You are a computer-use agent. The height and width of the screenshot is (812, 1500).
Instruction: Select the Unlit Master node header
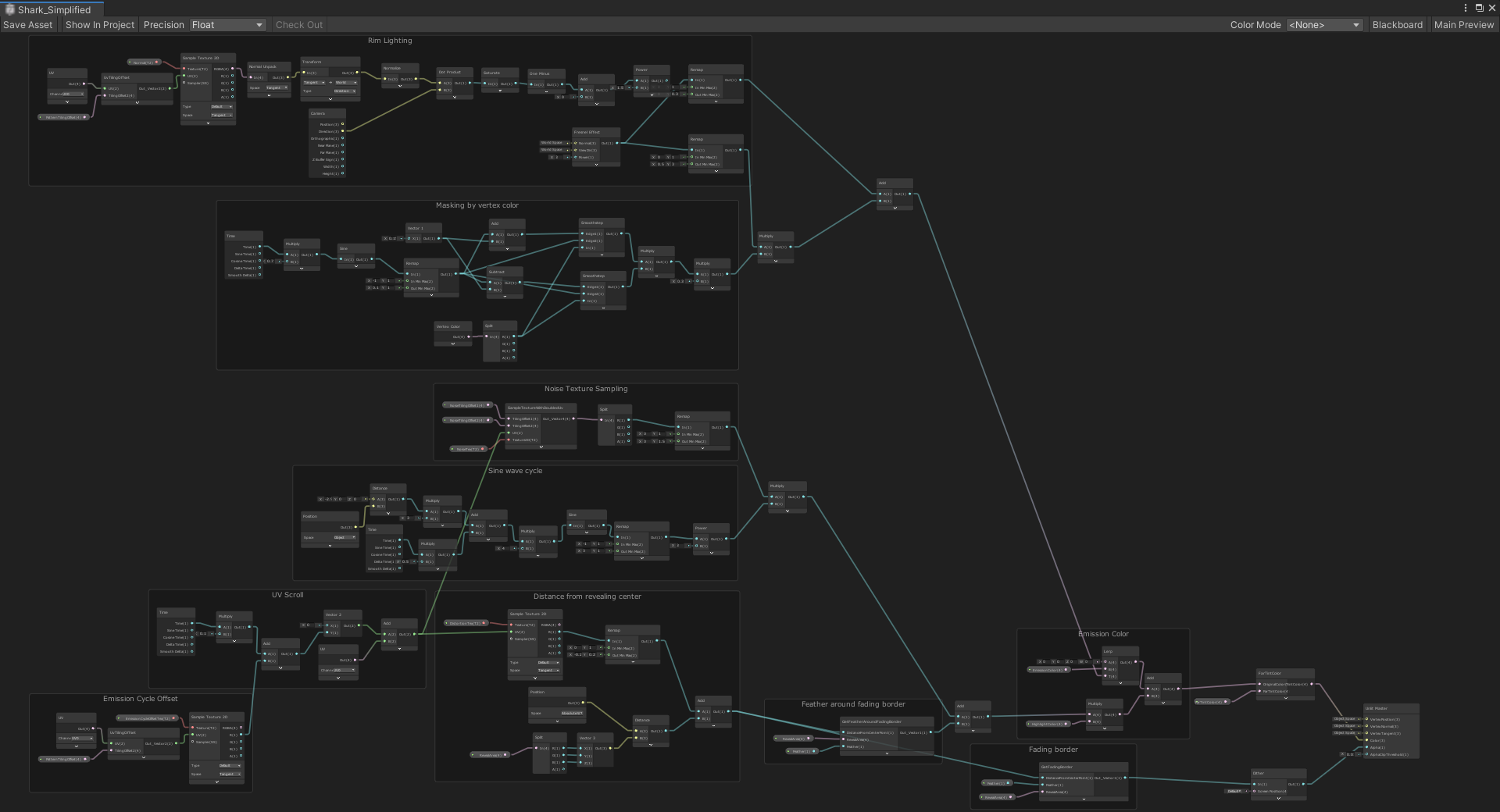point(1391,709)
